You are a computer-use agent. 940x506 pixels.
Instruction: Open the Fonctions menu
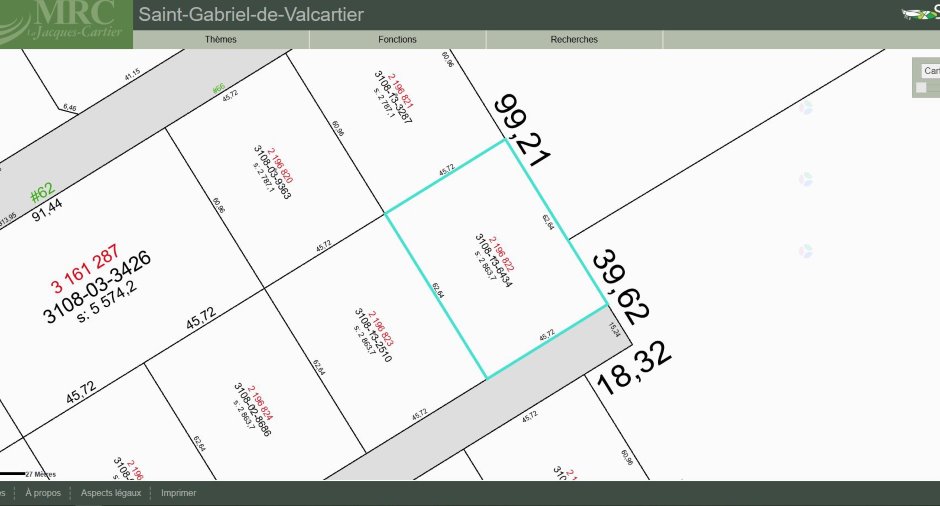click(397, 40)
